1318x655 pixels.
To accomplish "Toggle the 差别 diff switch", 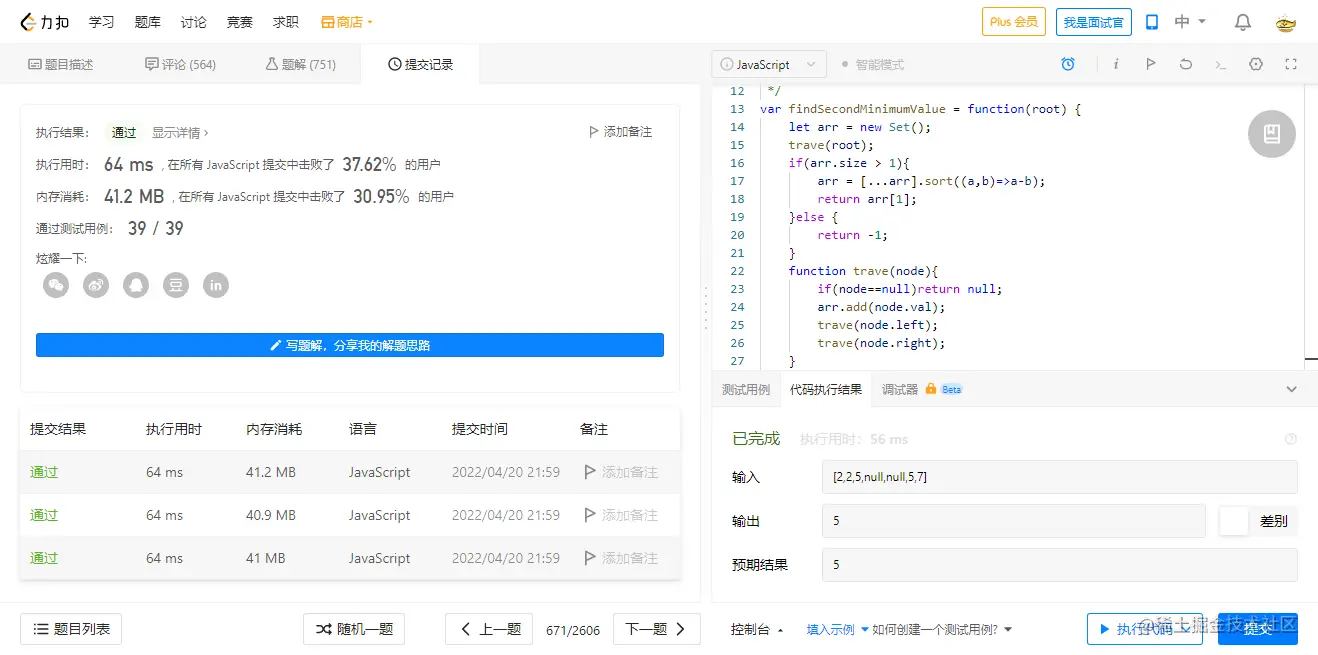I will tap(1235, 521).
